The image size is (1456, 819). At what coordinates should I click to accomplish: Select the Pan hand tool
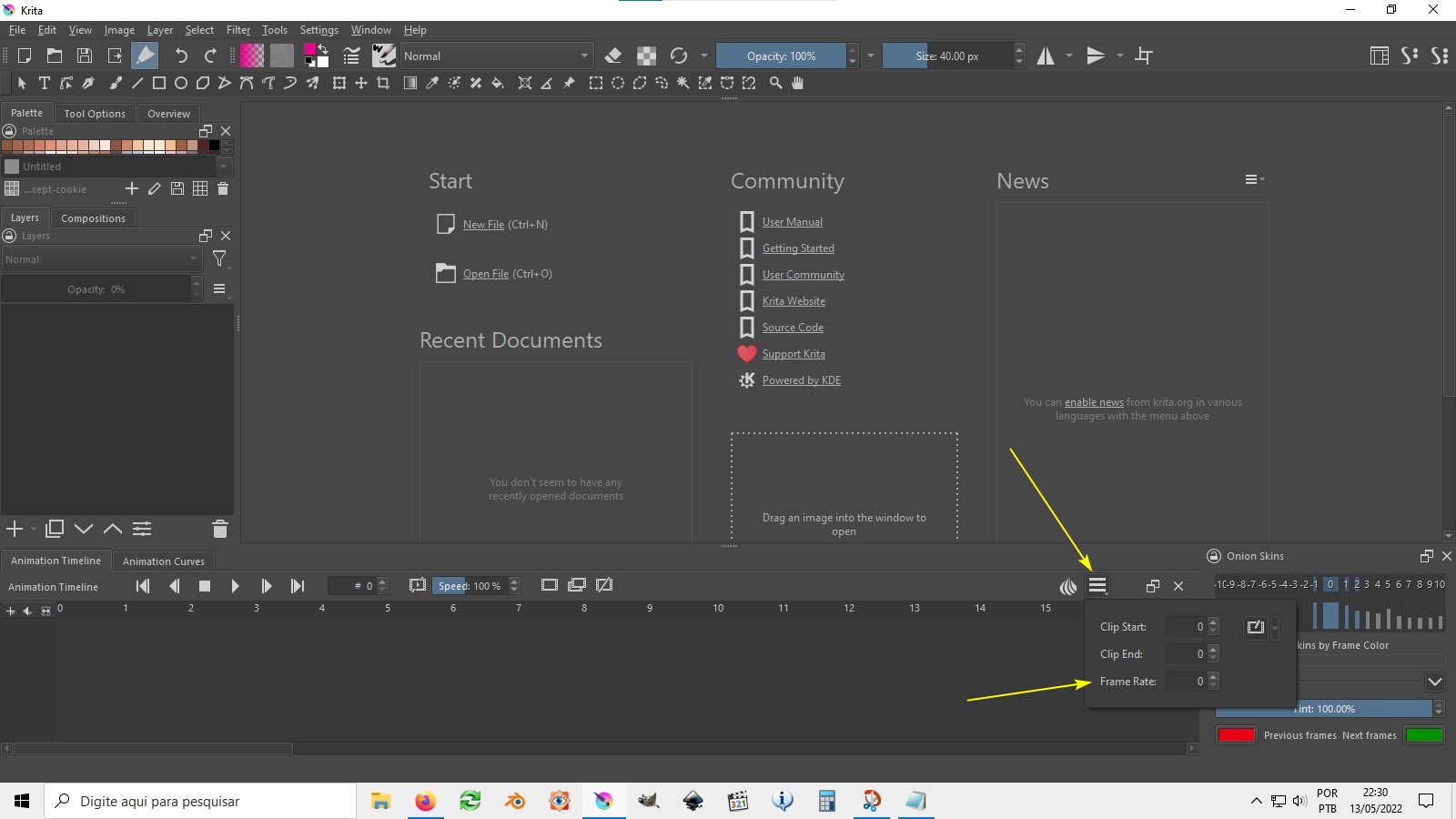pyautogui.click(x=798, y=83)
